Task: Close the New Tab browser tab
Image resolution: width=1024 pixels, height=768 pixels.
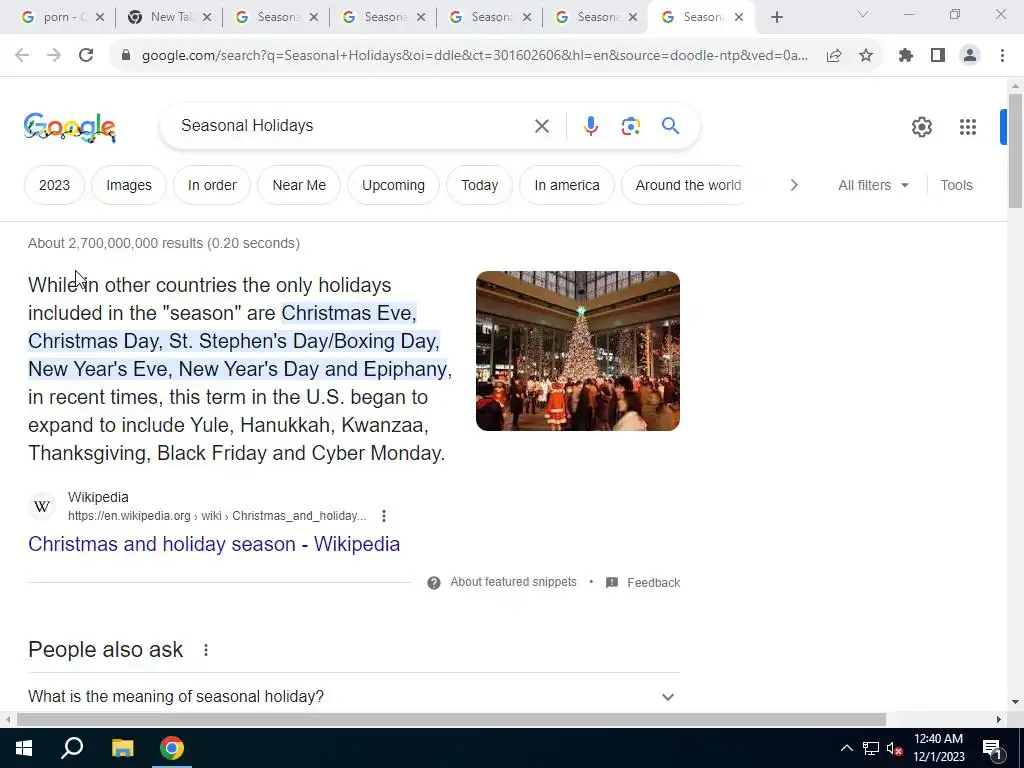Action: click(x=206, y=18)
